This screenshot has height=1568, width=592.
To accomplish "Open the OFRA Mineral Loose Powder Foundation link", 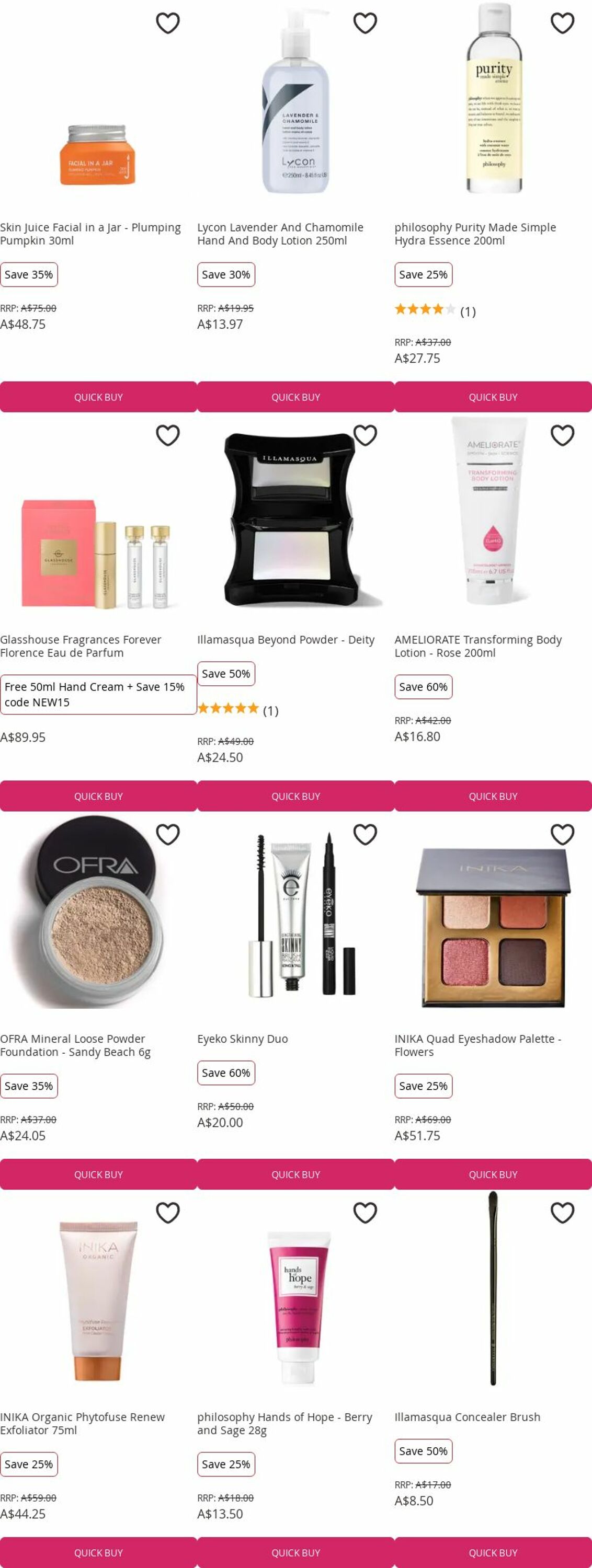I will (75, 1045).
